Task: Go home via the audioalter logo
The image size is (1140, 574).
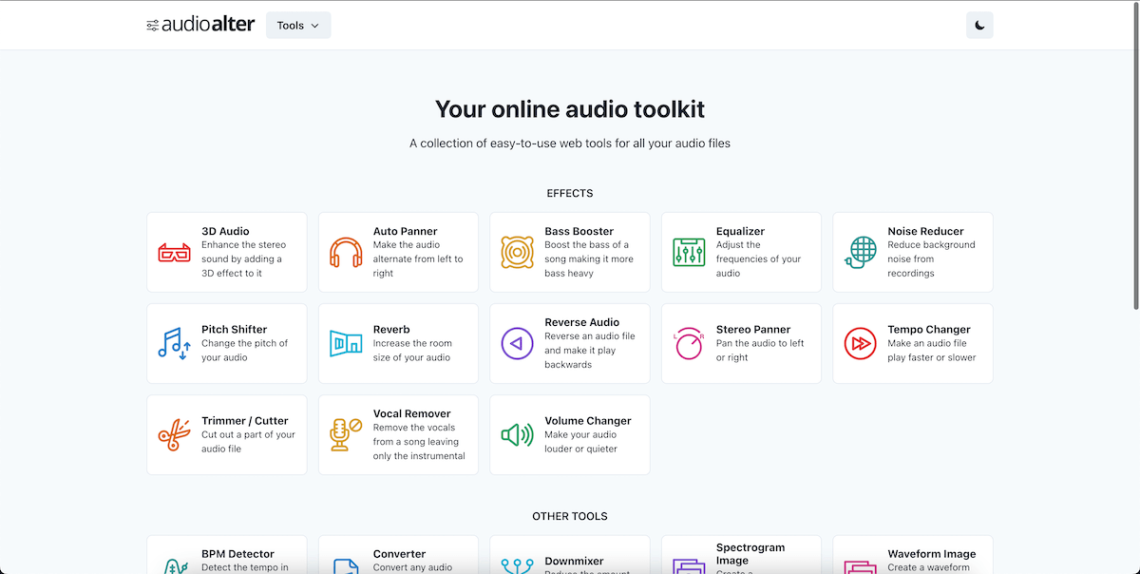Action: (201, 25)
